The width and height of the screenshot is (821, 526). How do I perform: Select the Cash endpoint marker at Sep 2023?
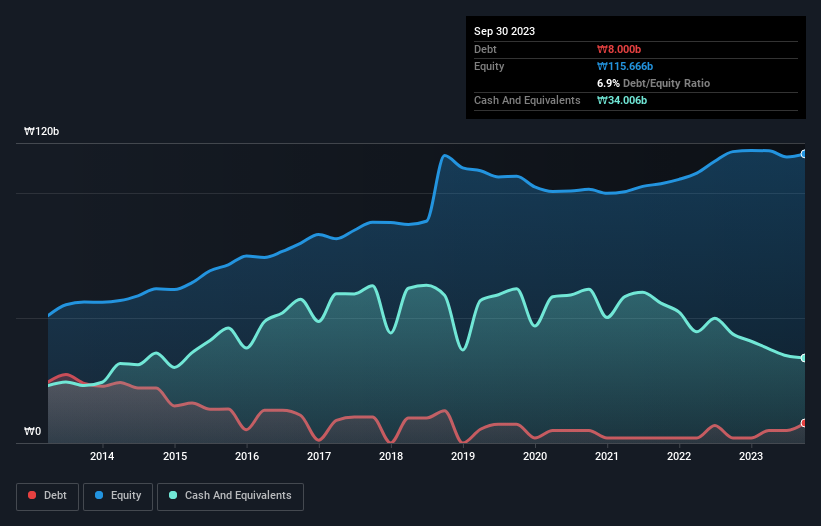click(x=804, y=358)
